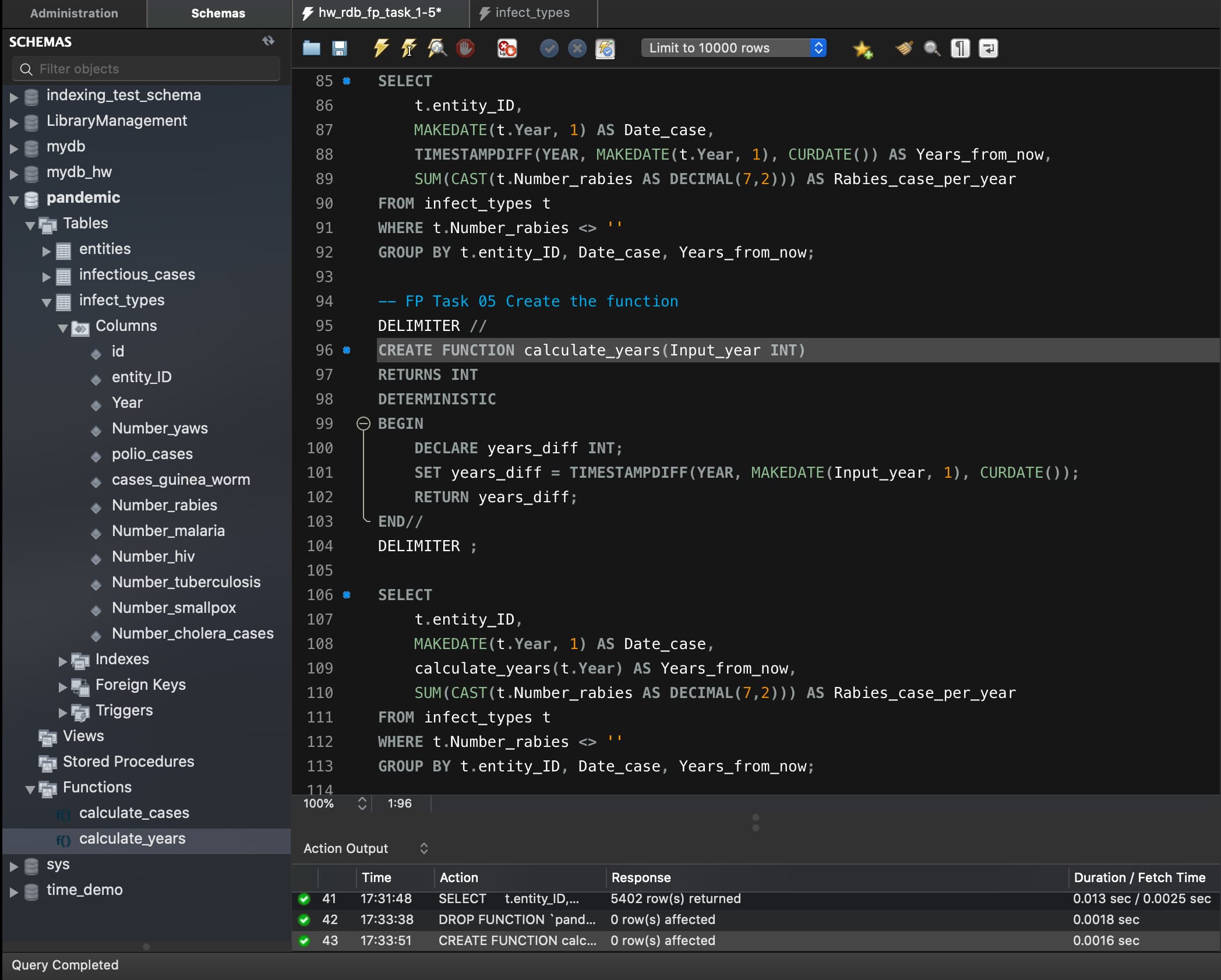Toggle the word wrap icon
1221x980 pixels.
tap(989, 48)
